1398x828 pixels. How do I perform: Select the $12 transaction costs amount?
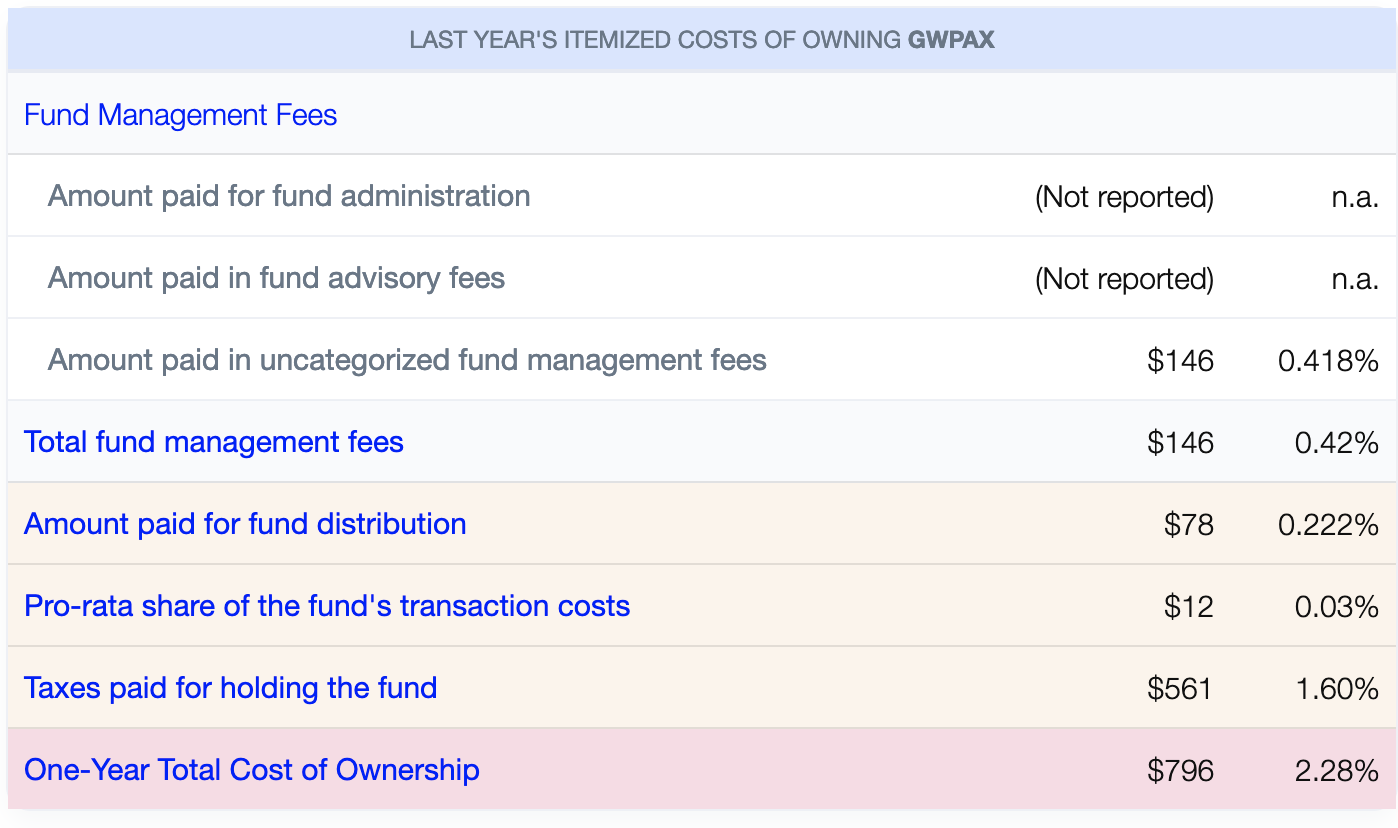1189,607
